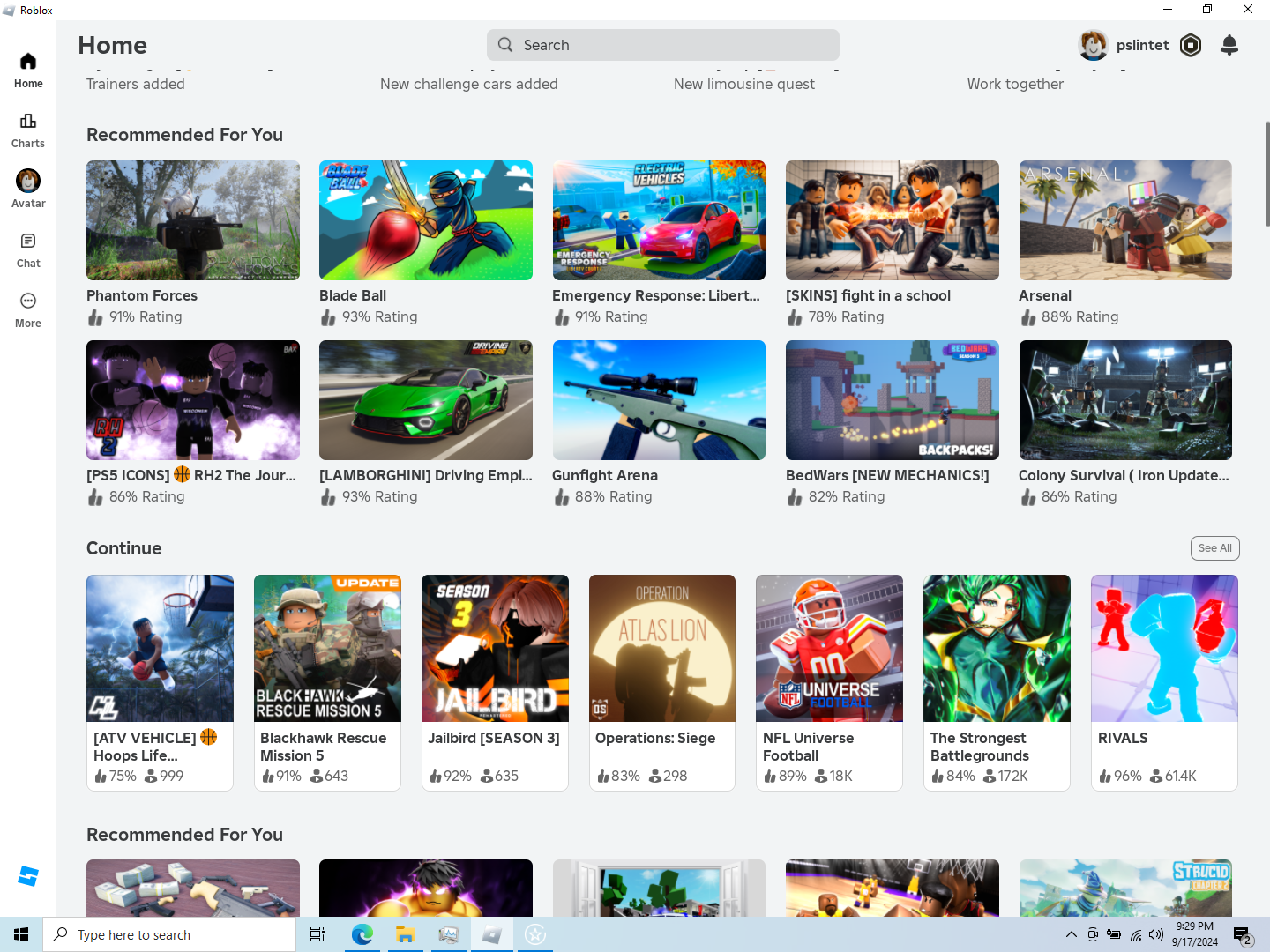Open the volume control in system tray
The height and width of the screenshot is (952, 1270).
point(1156,934)
